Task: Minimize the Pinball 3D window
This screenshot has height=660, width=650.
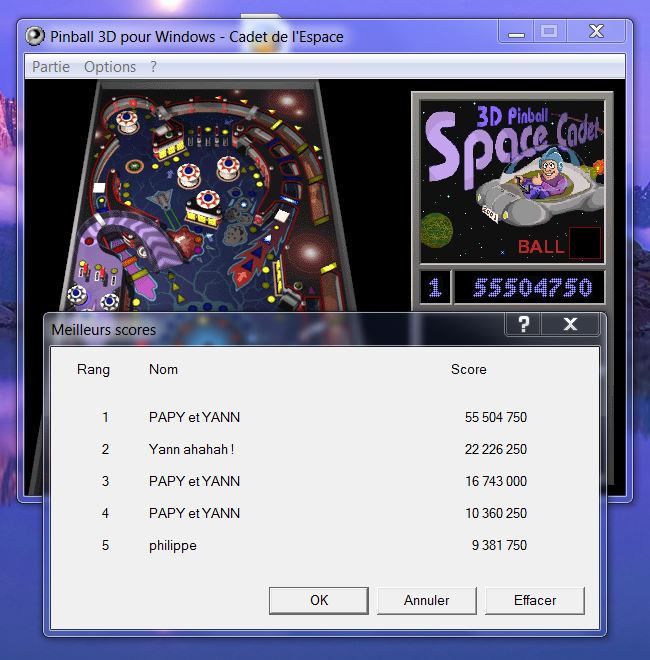Action: [x=516, y=32]
